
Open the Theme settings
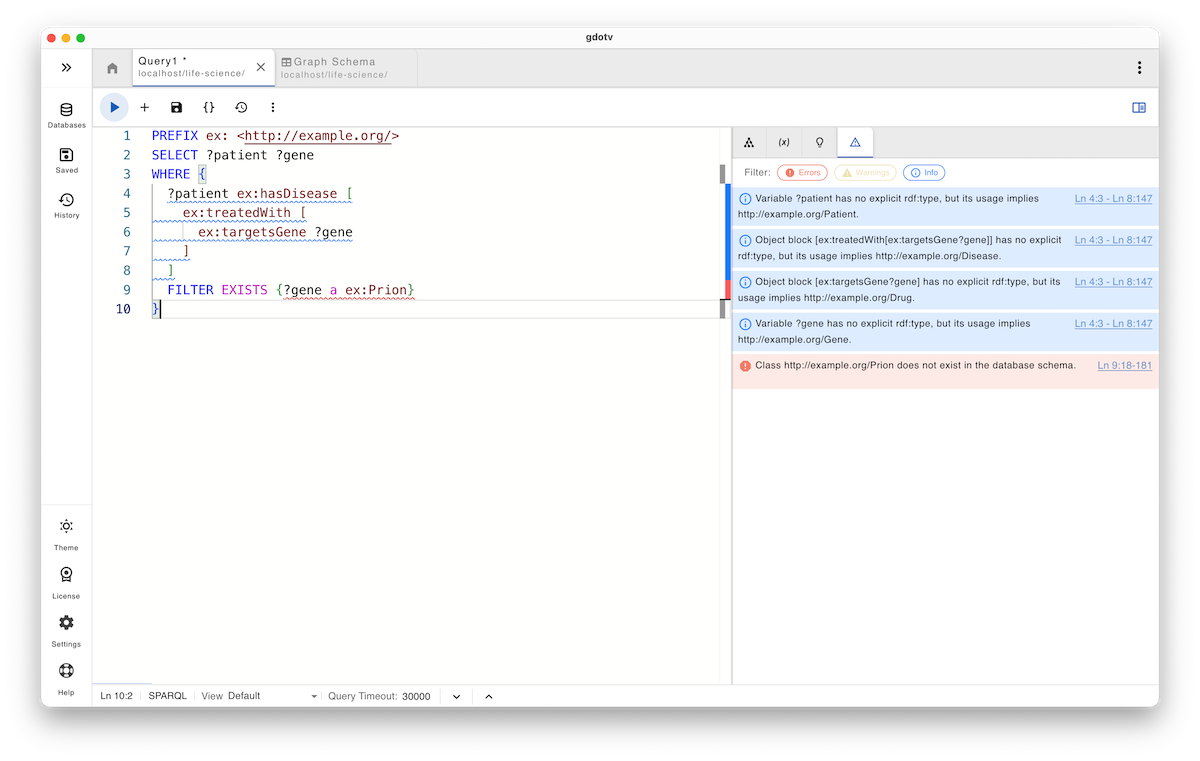click(65, 532)
